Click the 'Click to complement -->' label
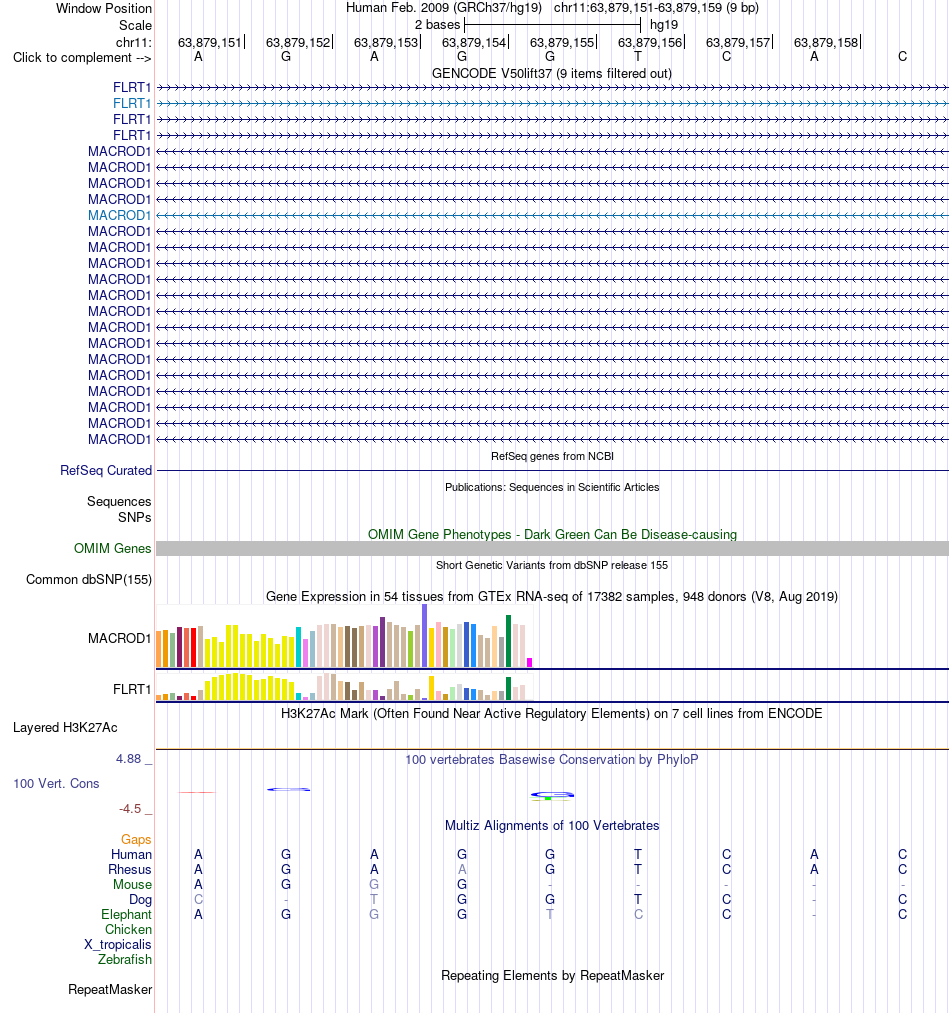Screen dimensions: 950x1013 click(x=82, y=57)
